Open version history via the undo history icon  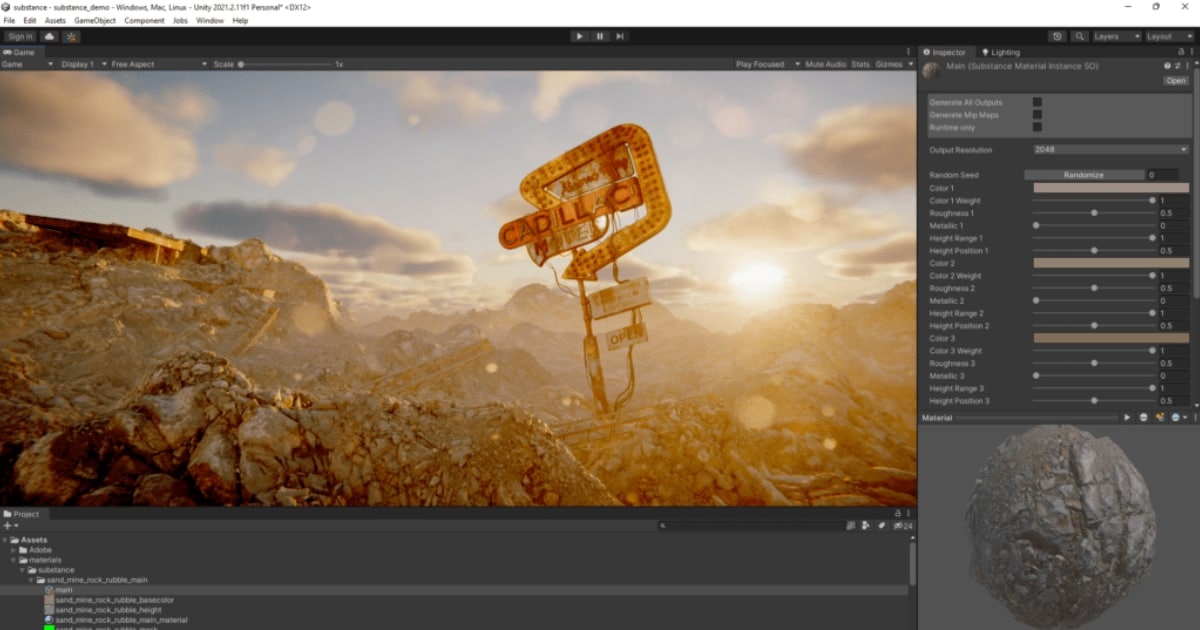coord(1058,36)
